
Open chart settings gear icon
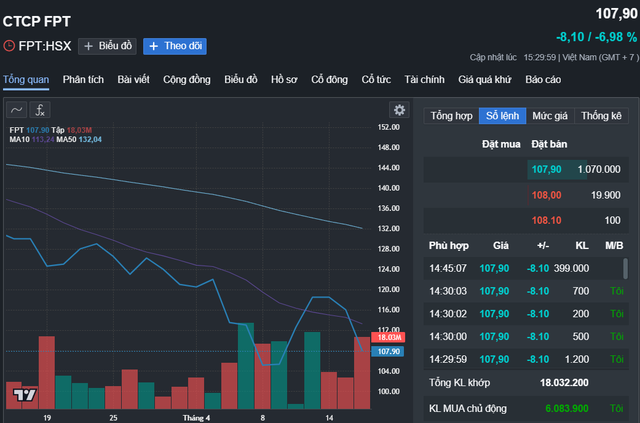(399, 110)
